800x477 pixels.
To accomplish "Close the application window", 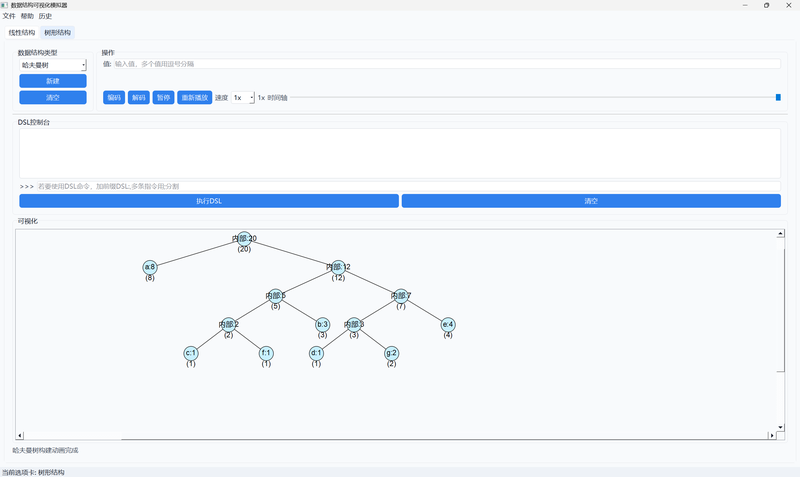I will 788,5.
